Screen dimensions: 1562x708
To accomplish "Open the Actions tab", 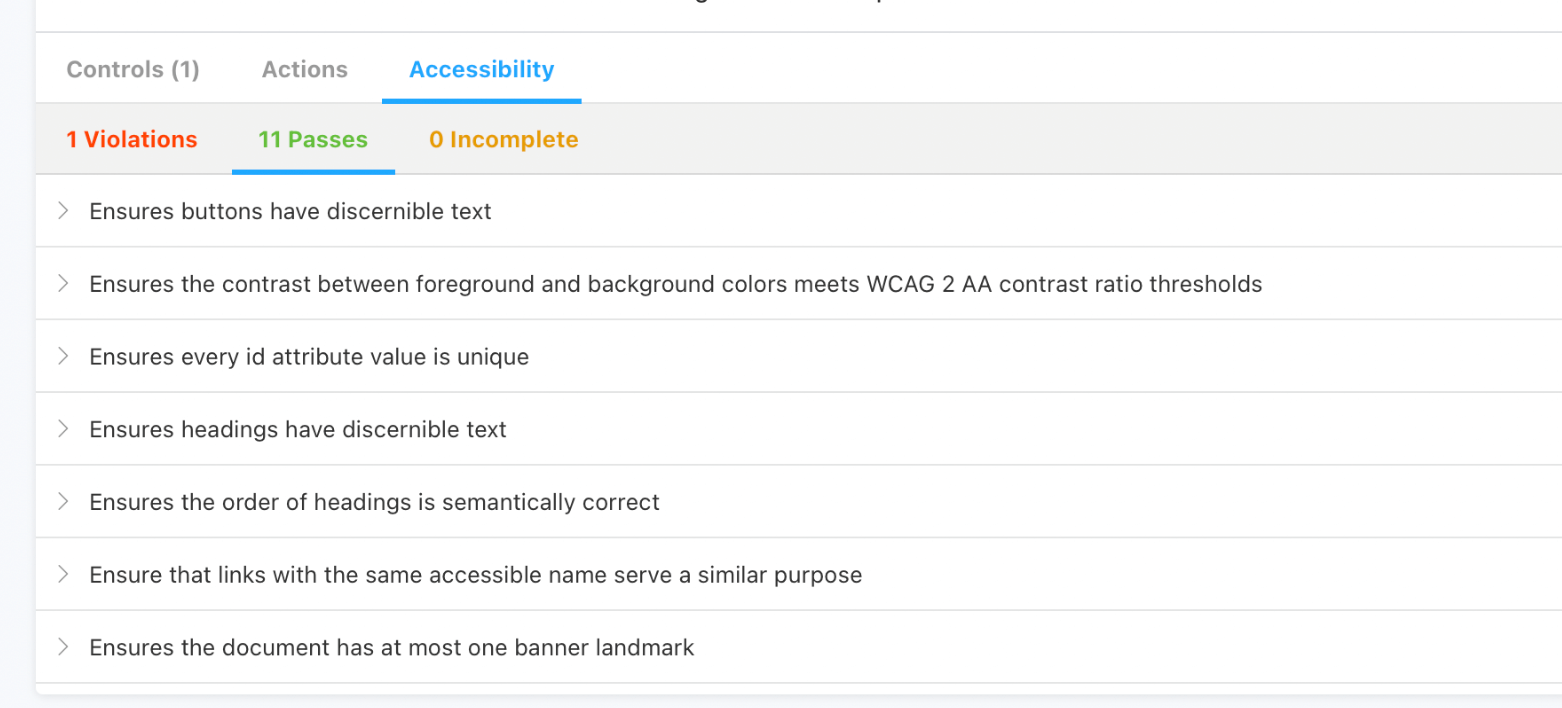I will [305, 70].
